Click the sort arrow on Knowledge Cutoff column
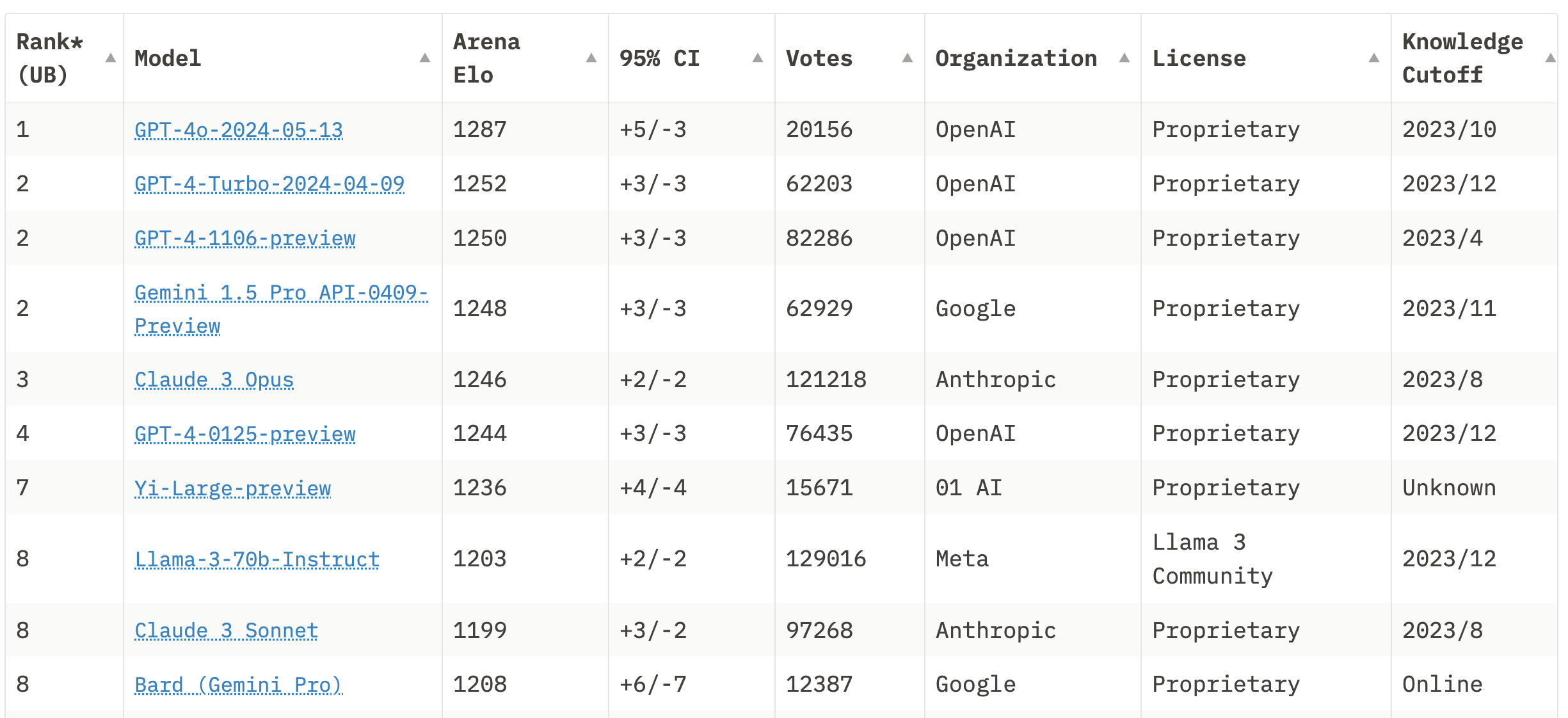Viewport: 1568px width, 718px height. pos(1550,58)
